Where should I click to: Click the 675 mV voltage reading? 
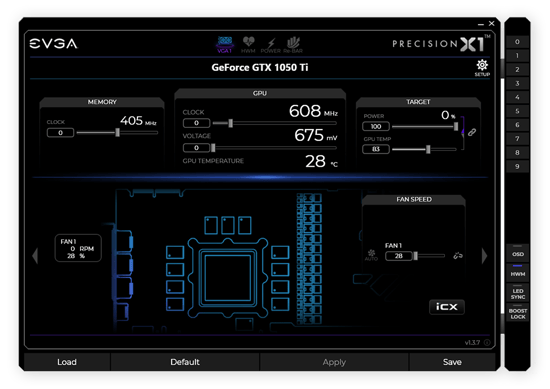click(x=316, y=135)
